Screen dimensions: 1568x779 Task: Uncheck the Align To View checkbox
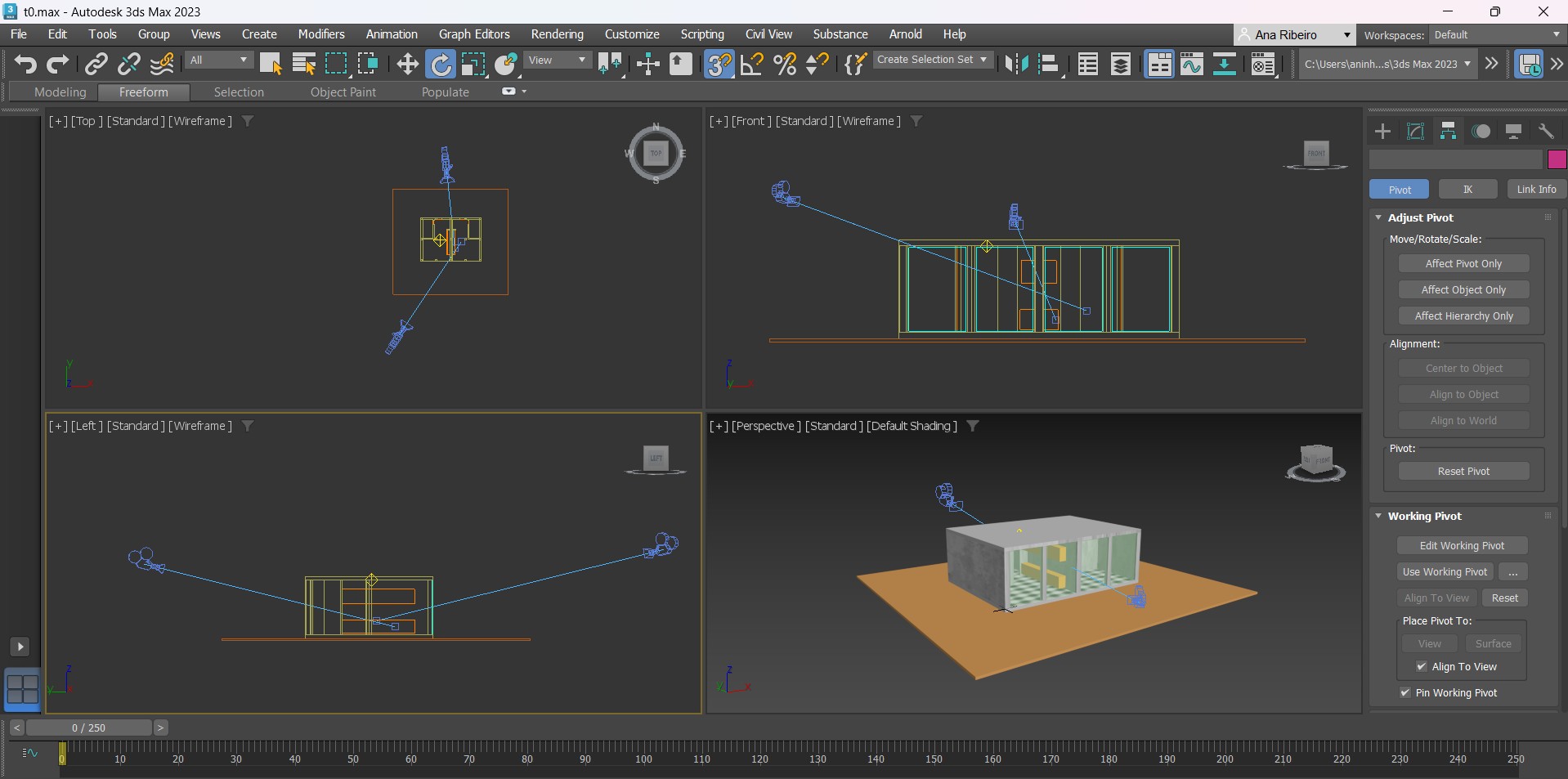click(1422, 667)
